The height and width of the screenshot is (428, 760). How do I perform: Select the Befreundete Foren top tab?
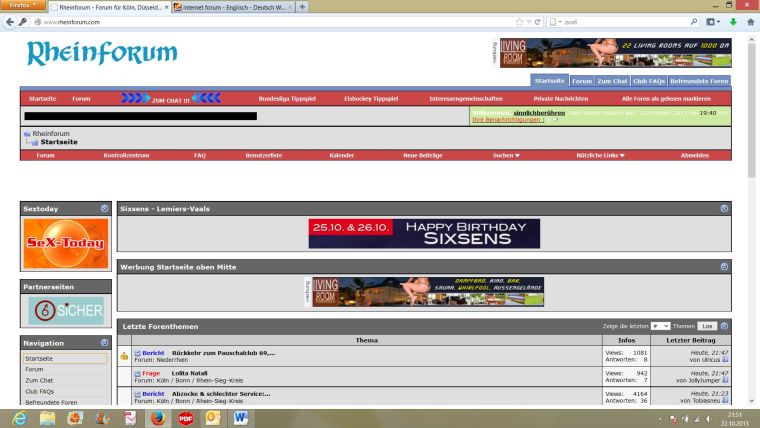[699, 81]
